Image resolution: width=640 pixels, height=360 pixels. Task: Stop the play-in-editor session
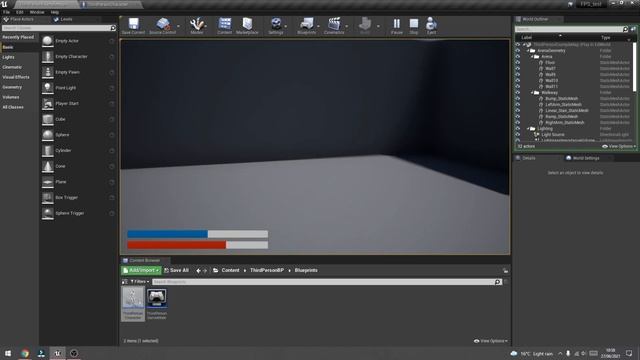pyautogui.click(x=414, y=24)
